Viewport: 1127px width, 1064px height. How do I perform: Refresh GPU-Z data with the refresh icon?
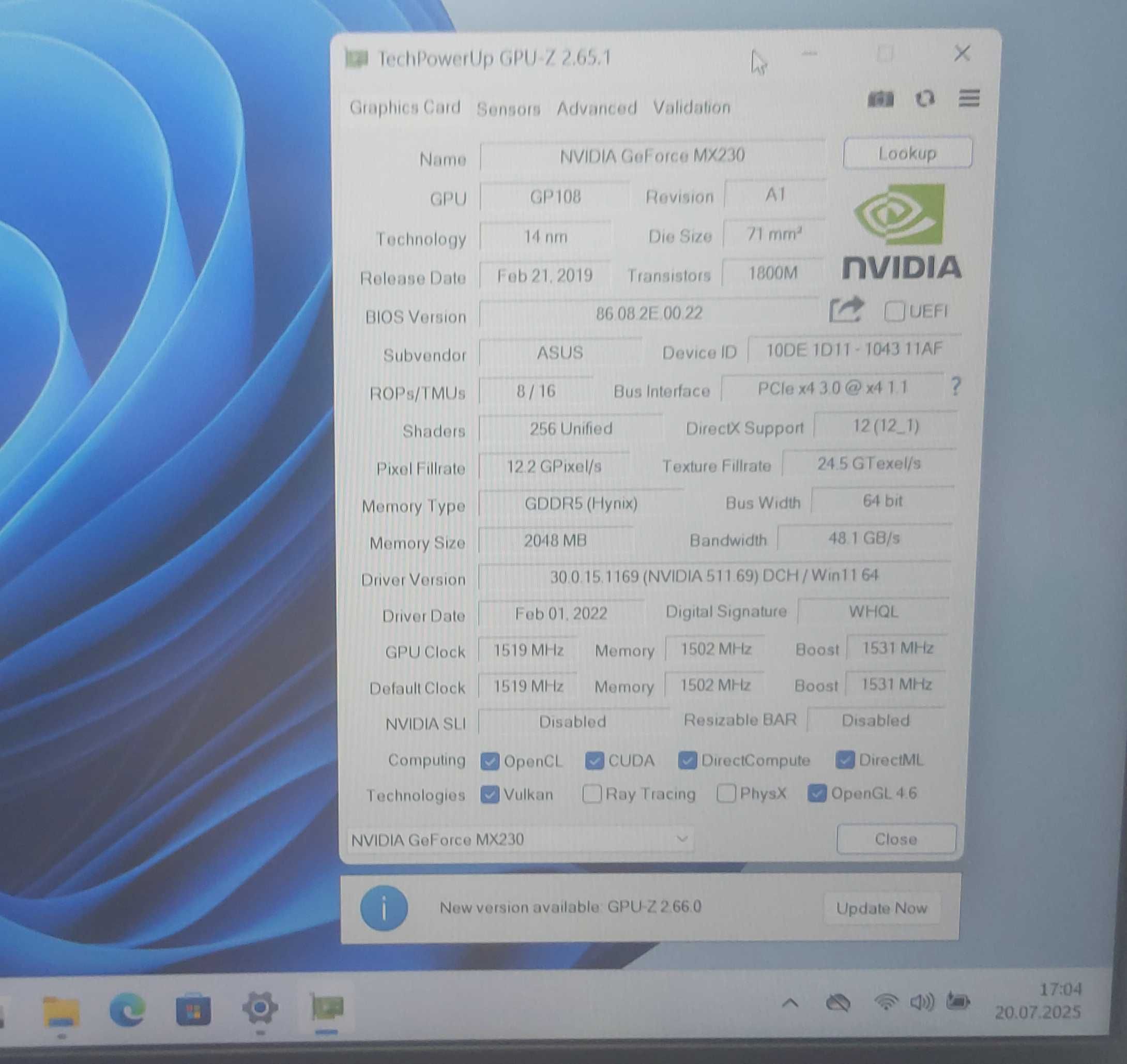tap(925, 99)
